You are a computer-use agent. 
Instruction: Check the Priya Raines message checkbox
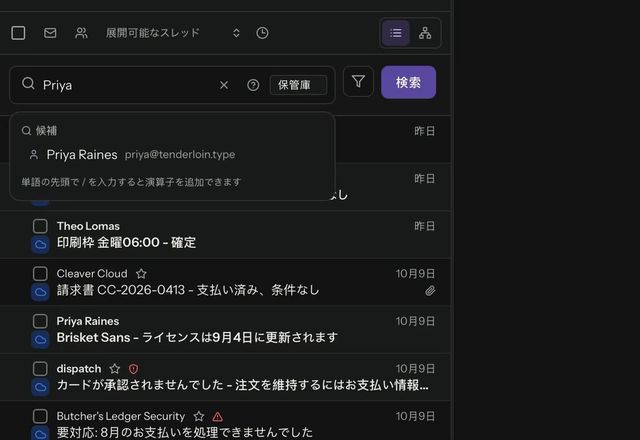pyautogui.click(x=40, y=321)
